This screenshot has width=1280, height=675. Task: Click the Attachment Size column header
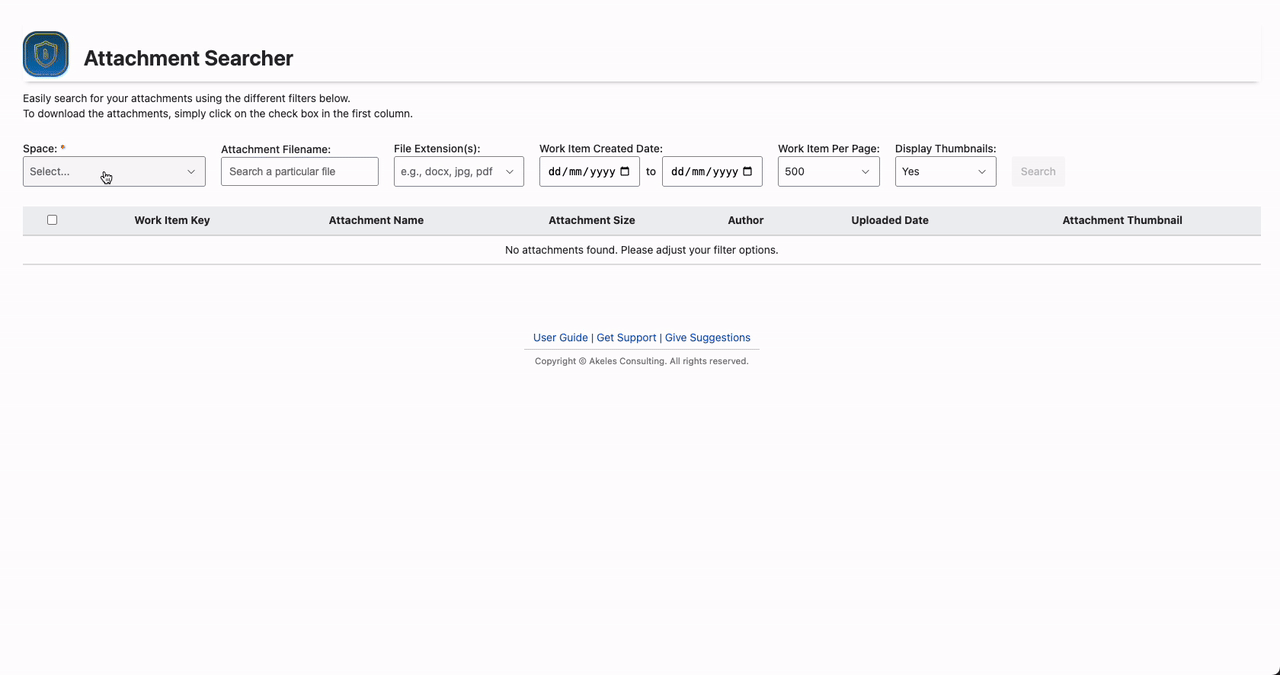591,220
